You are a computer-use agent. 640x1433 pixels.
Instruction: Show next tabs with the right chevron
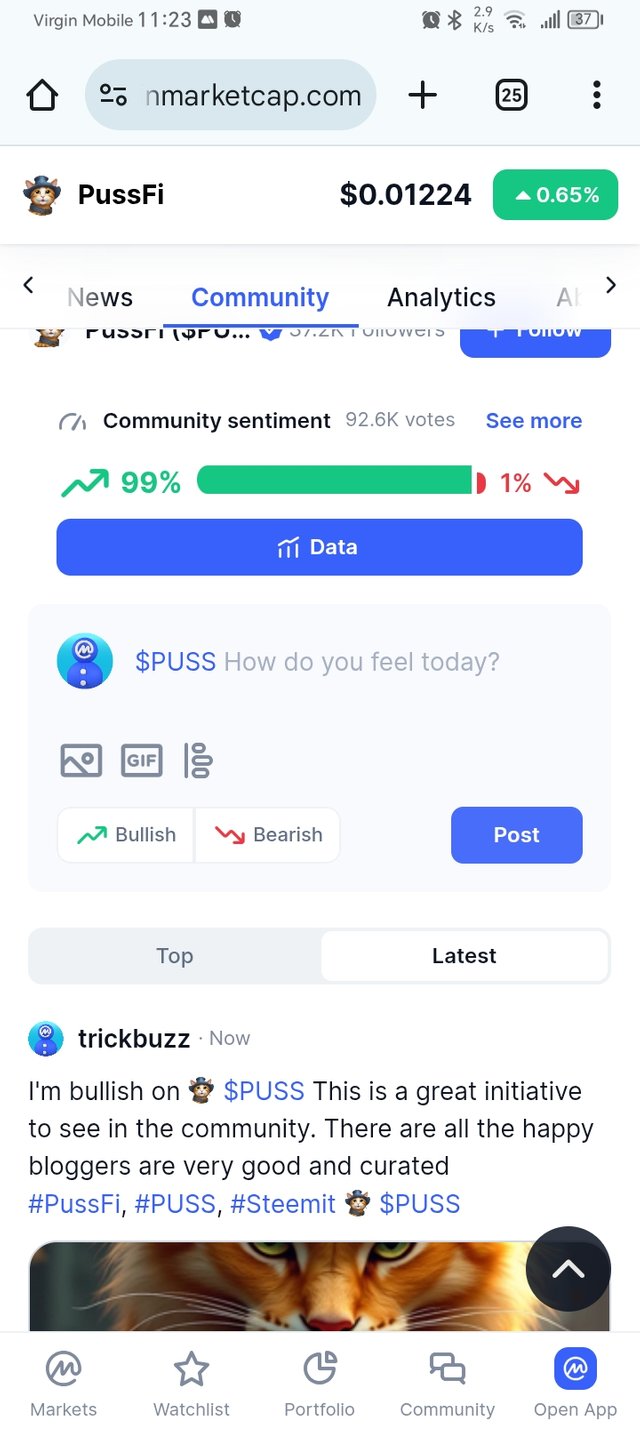611,286
